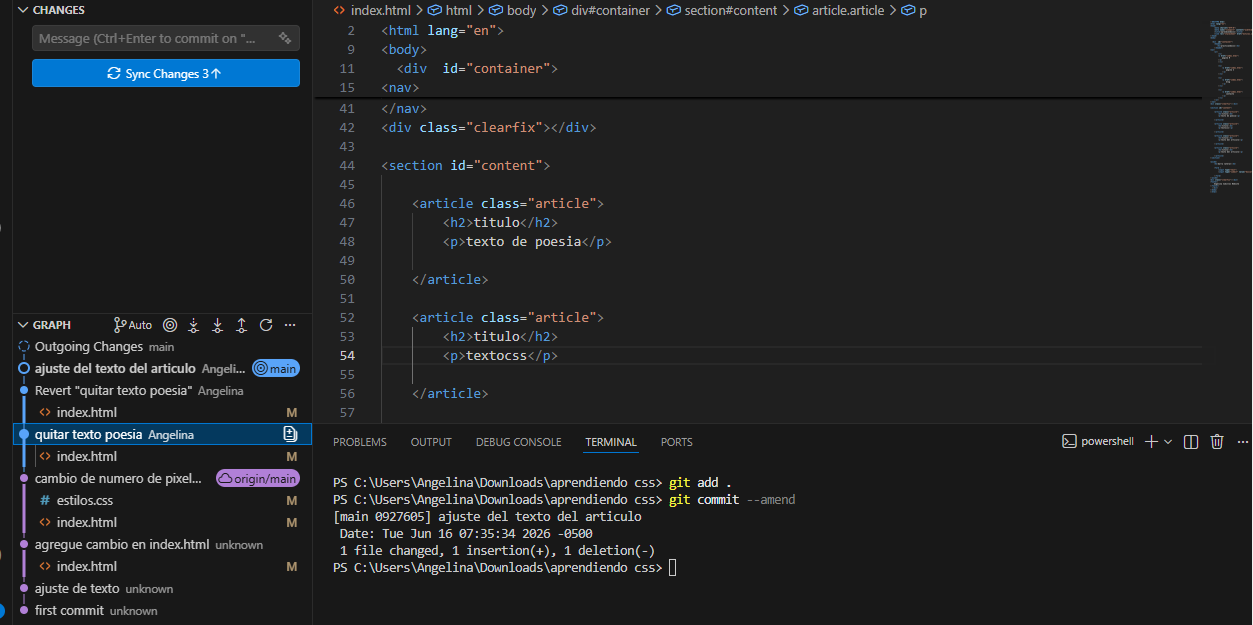Place cursor on texto de poesia line
Image resolution: width=1253 pixels, height=625 pixels.
point(527,241)
